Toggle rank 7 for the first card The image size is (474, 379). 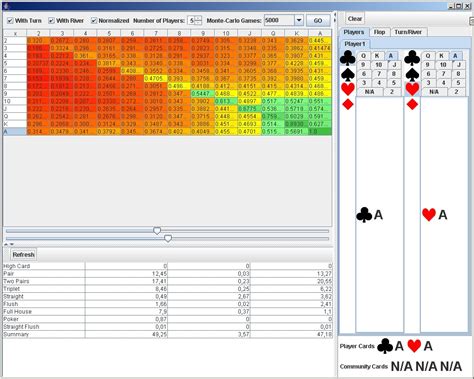click(379, 74)
